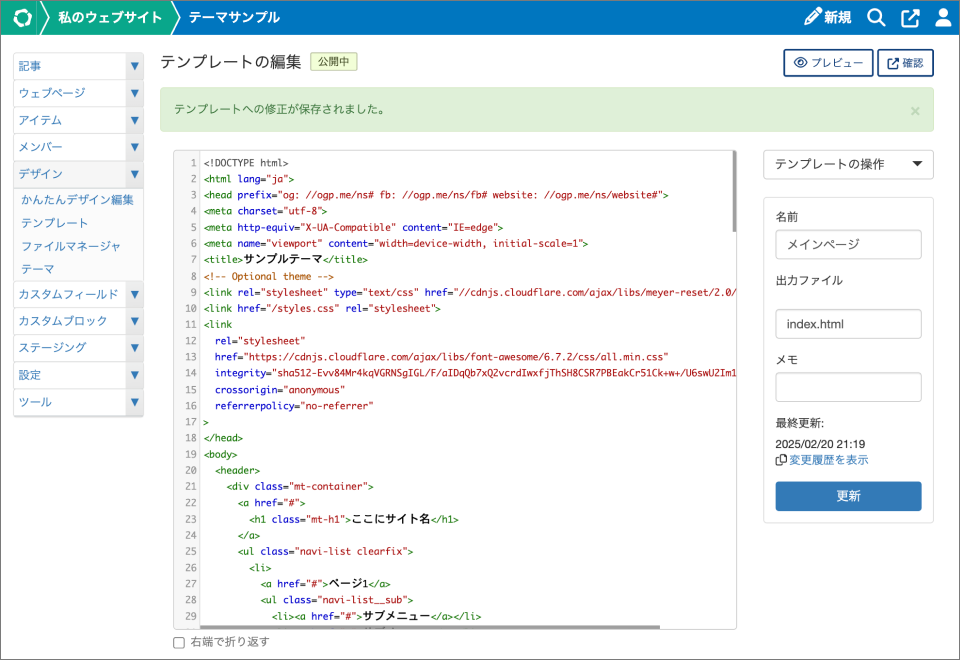Click the 出力ファイル index.html field
This screenshot has width=960, height=660.
848,324
